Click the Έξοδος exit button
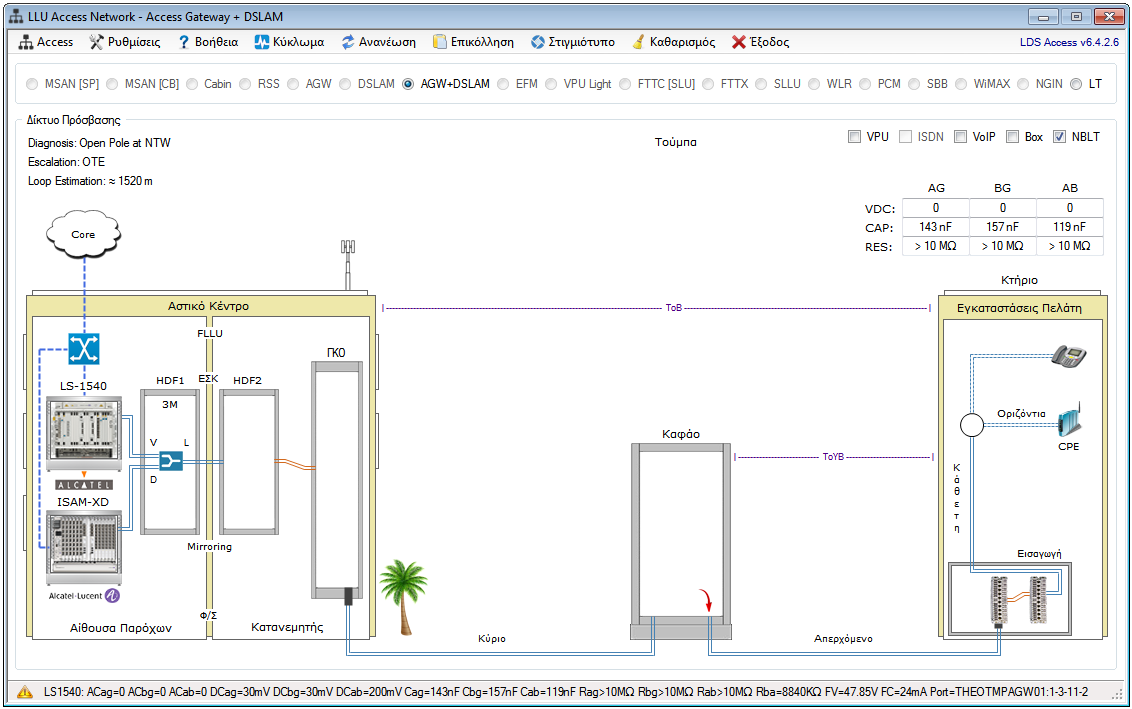This screenshot has width=1132, height=709. [x=761, y=42]
